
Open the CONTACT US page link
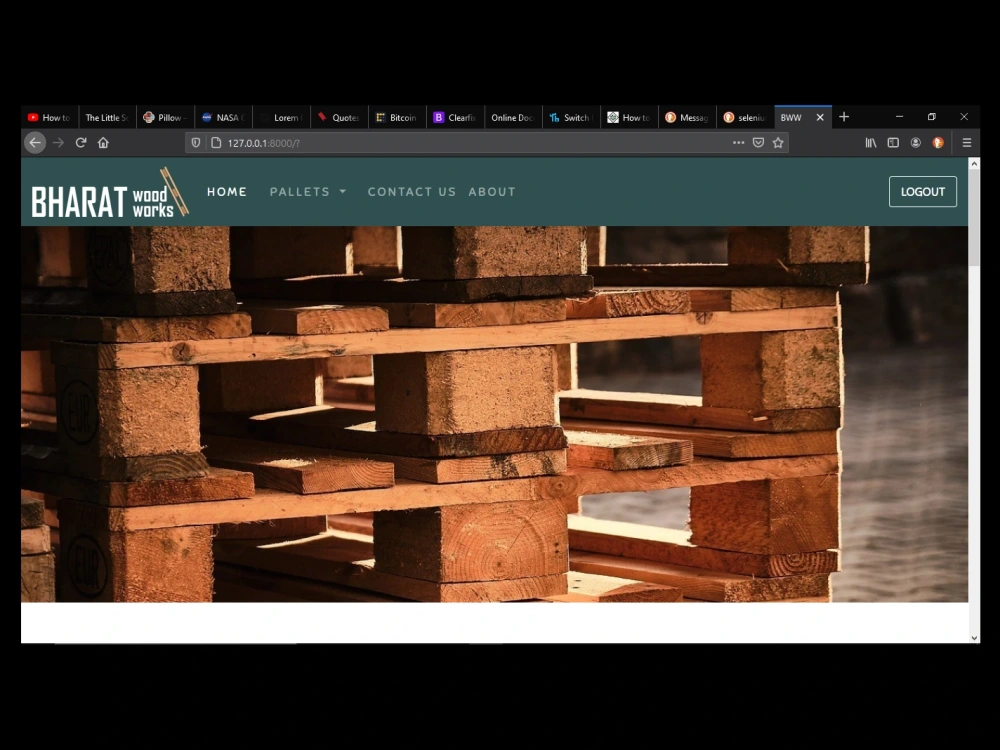[x=411, y=191]
